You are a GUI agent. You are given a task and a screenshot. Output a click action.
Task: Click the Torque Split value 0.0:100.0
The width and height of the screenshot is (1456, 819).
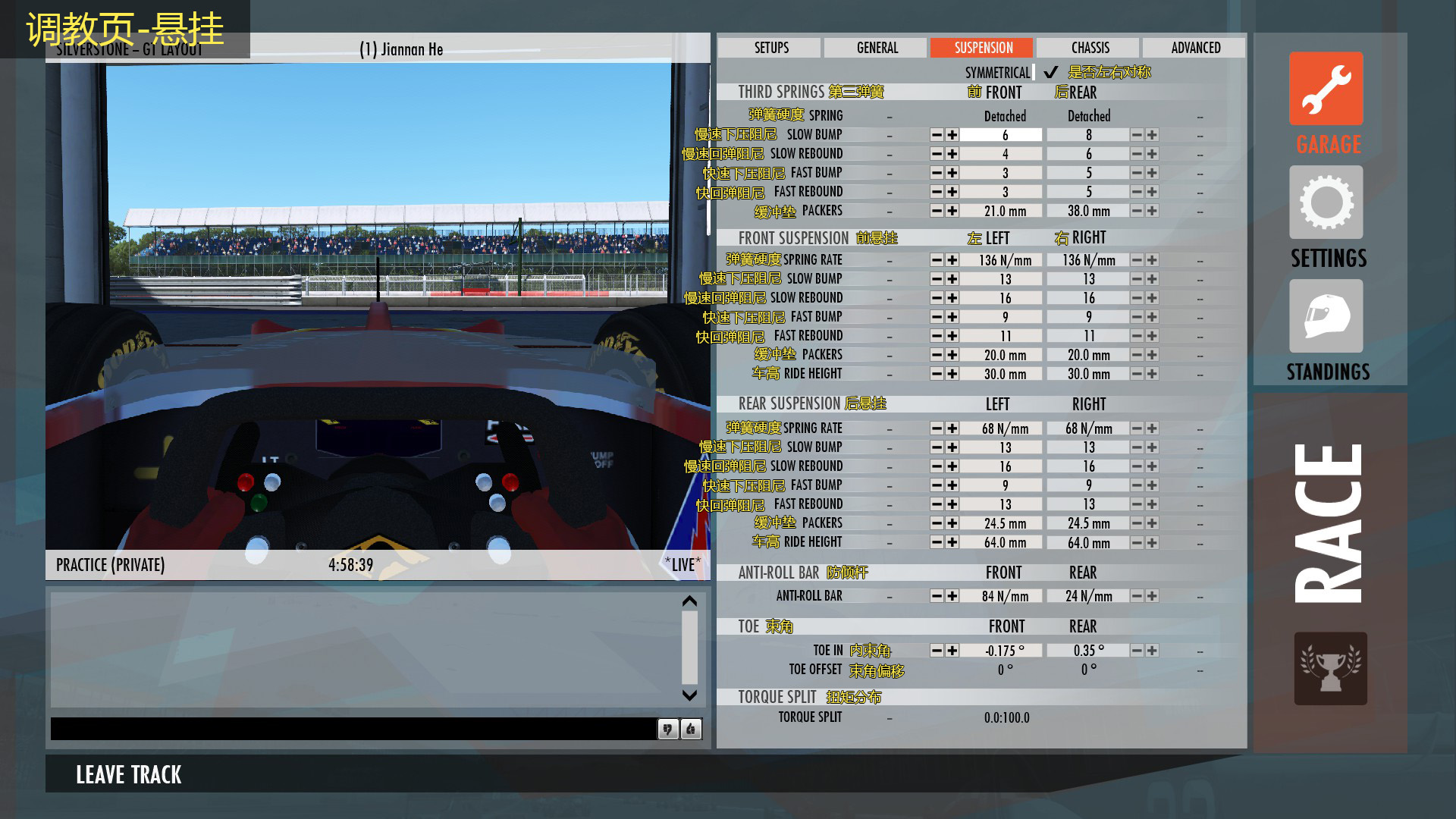click(x=1006, y=717)
